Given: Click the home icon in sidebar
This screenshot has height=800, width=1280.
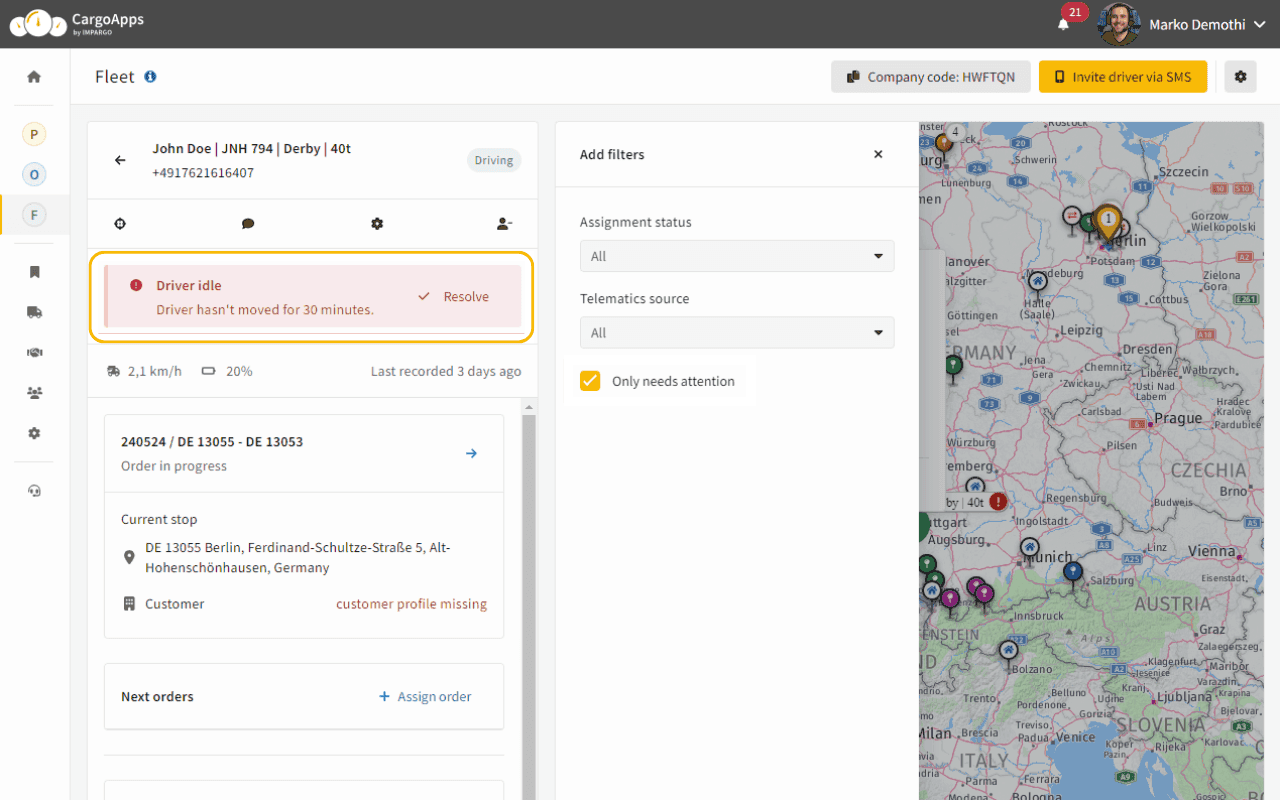Looking at the screenshot, I should point(34,77).
